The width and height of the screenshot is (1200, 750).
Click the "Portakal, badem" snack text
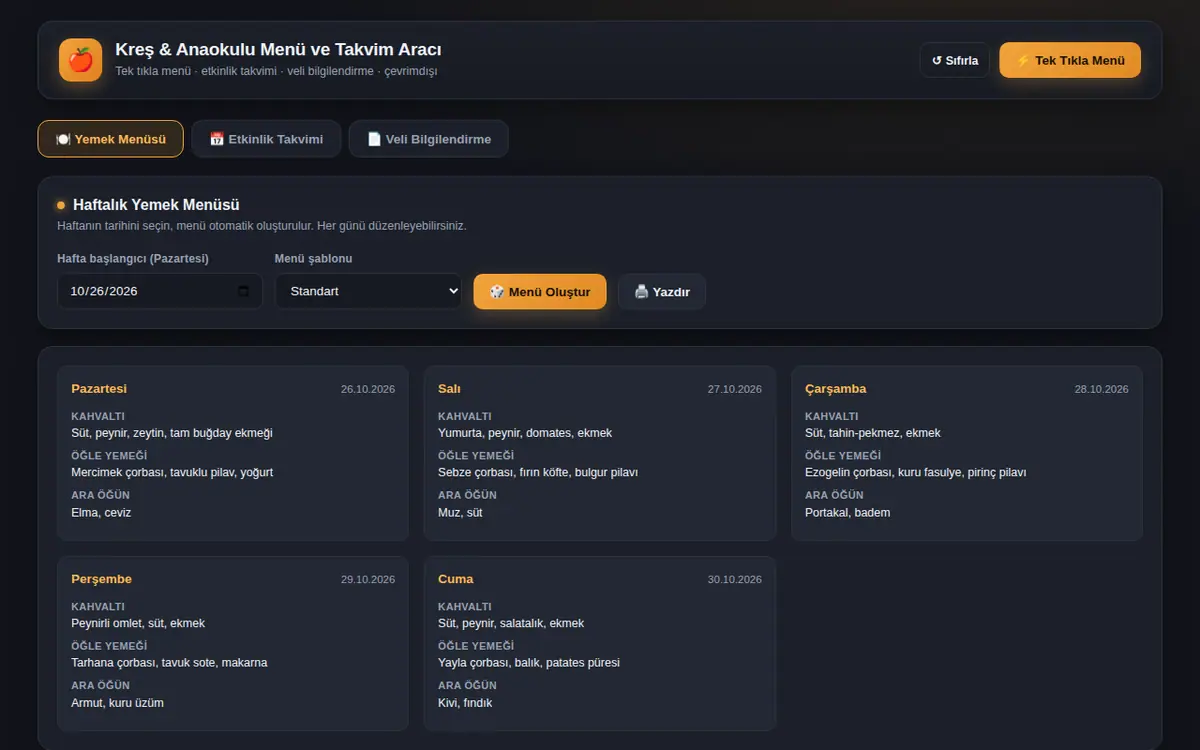click(847, 512)
